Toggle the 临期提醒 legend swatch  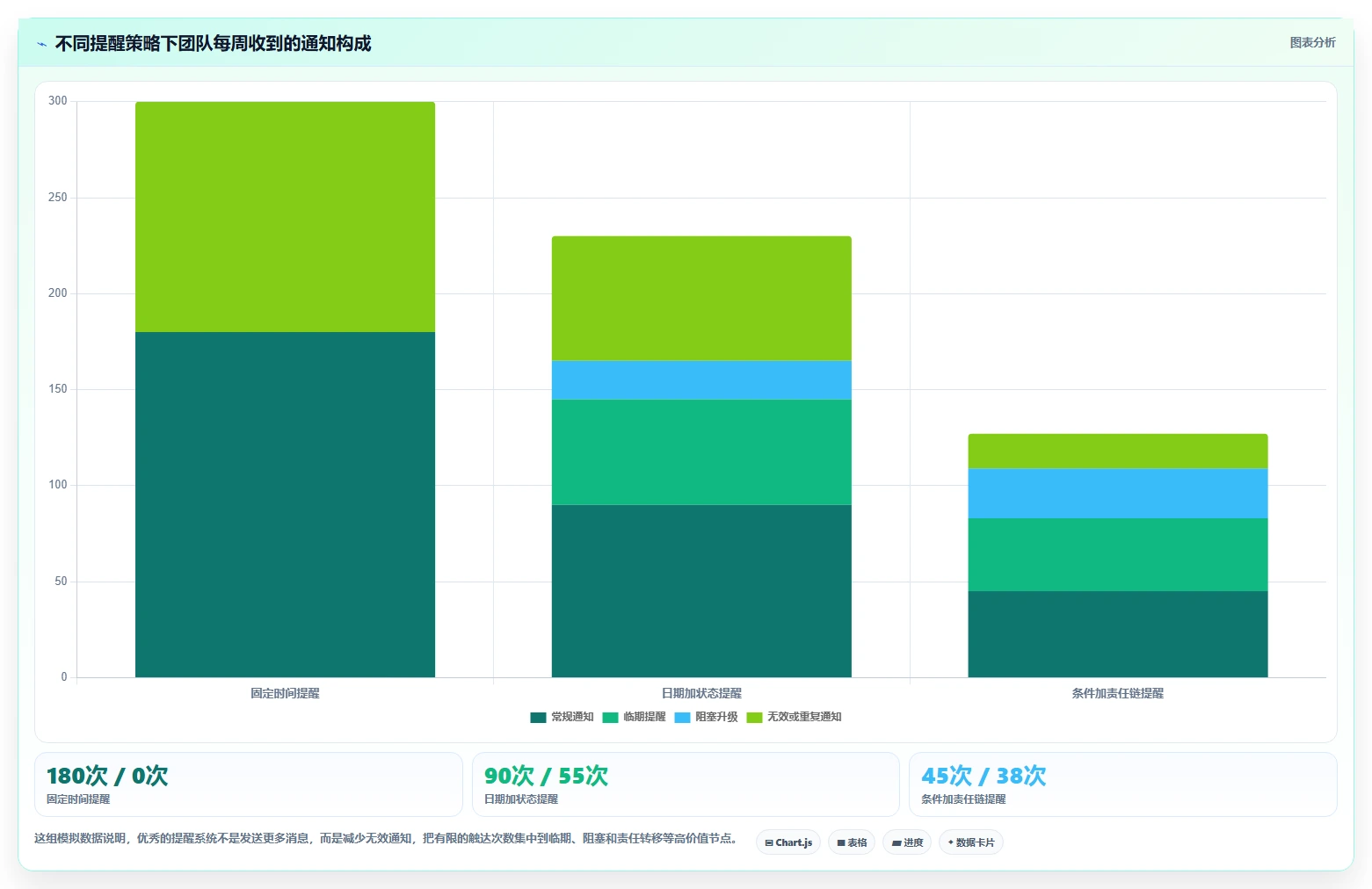point(610,718)
